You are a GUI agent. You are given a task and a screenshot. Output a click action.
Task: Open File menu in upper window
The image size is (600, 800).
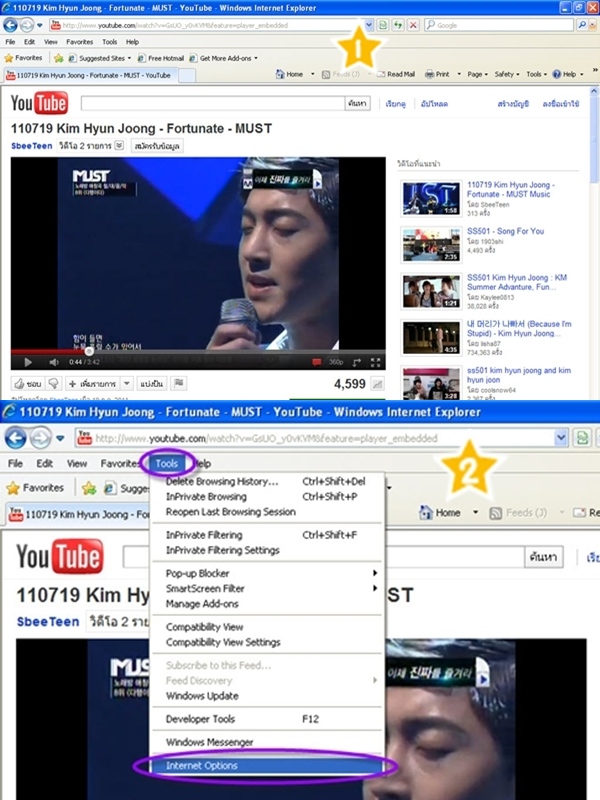tap(10, 42)
